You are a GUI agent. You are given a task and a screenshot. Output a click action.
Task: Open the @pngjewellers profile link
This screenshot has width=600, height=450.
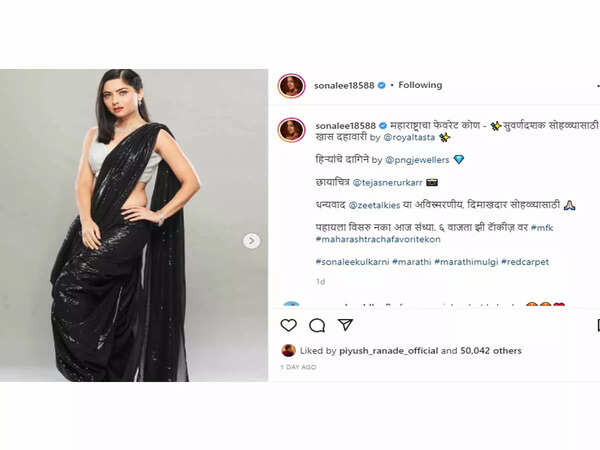pos(417,160)
